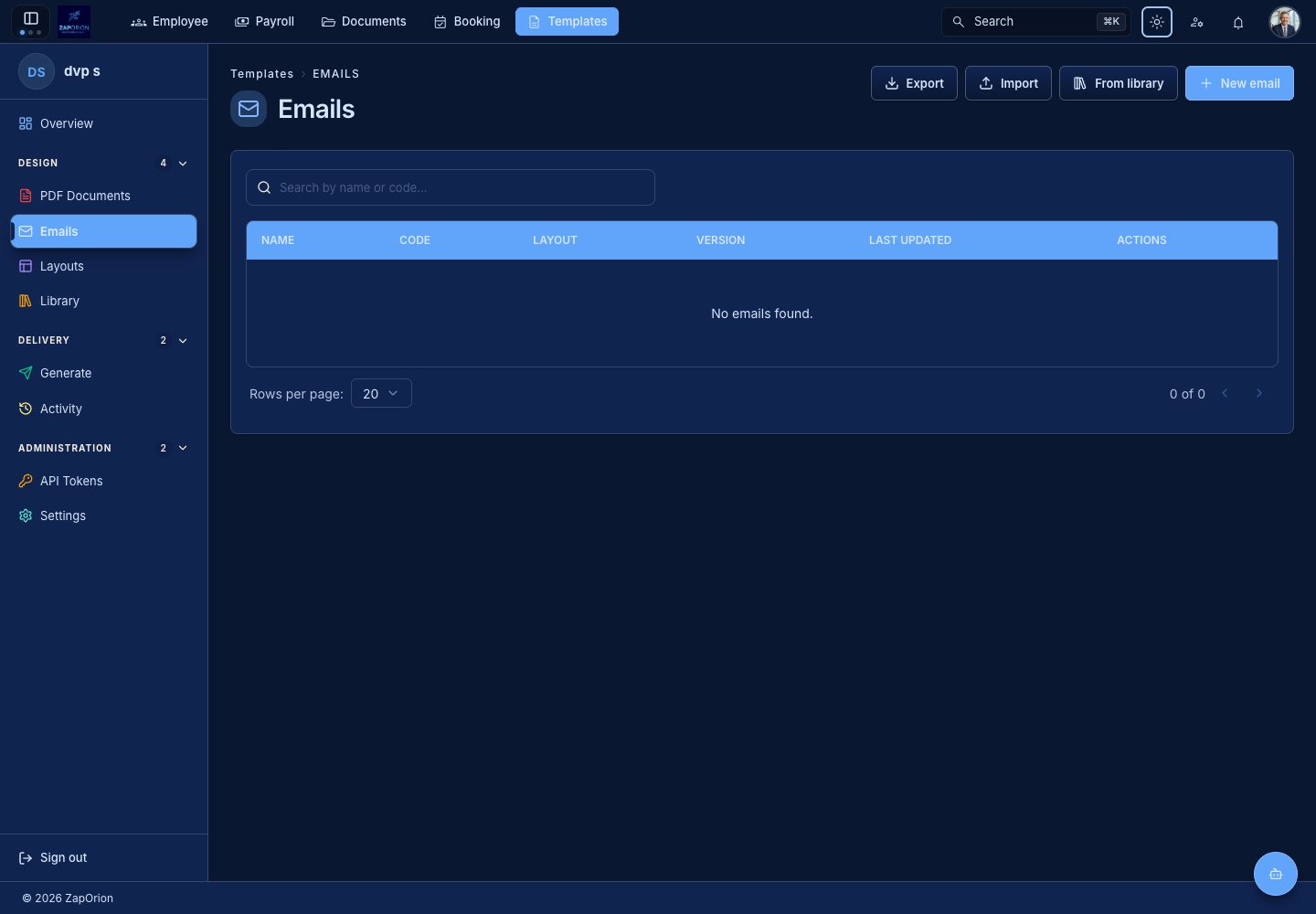This screenshot has height=914, width=1316.
Task: Open the chatbot assistant button
Action: coord(1276,874)
